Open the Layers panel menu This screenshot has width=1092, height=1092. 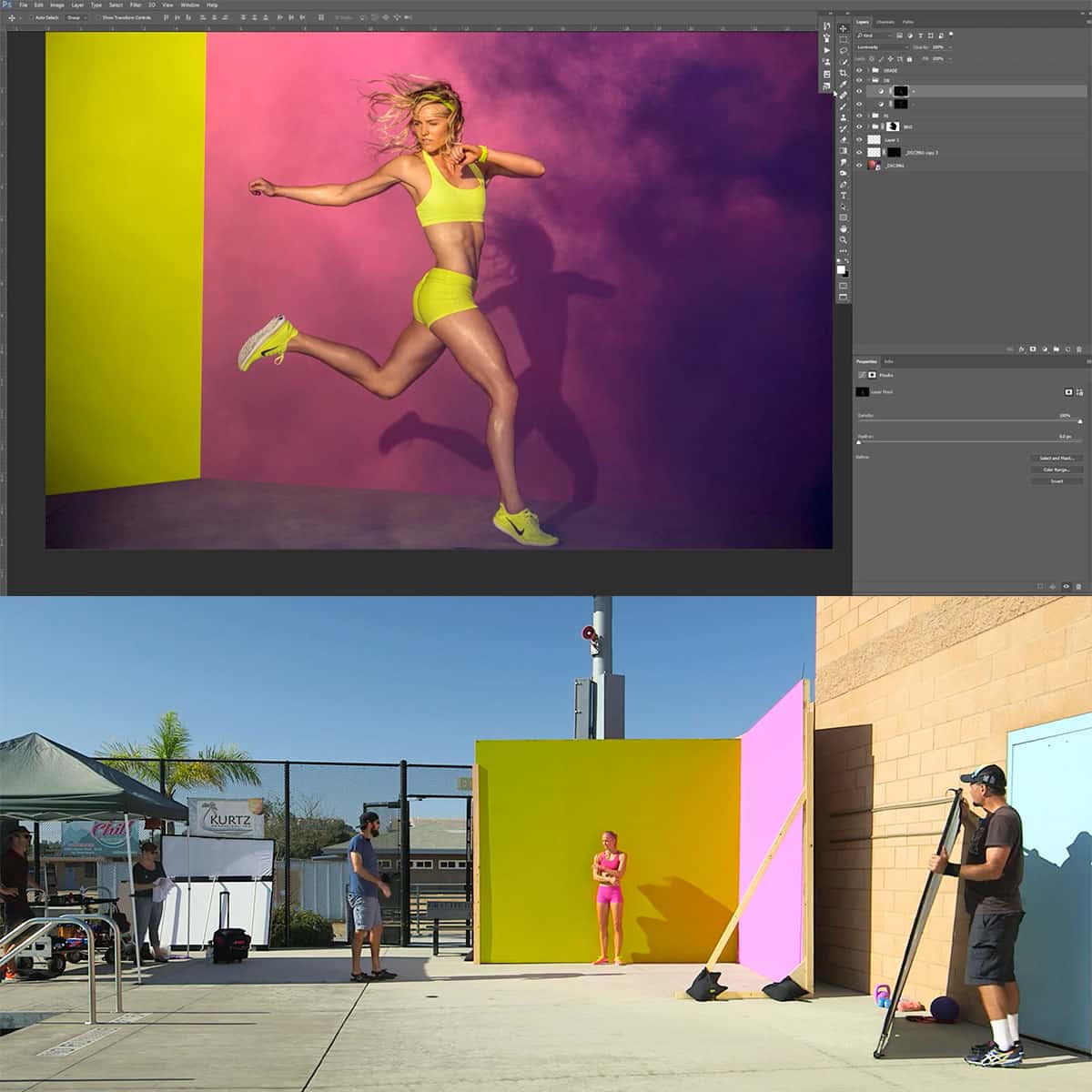coord(1088,22)
